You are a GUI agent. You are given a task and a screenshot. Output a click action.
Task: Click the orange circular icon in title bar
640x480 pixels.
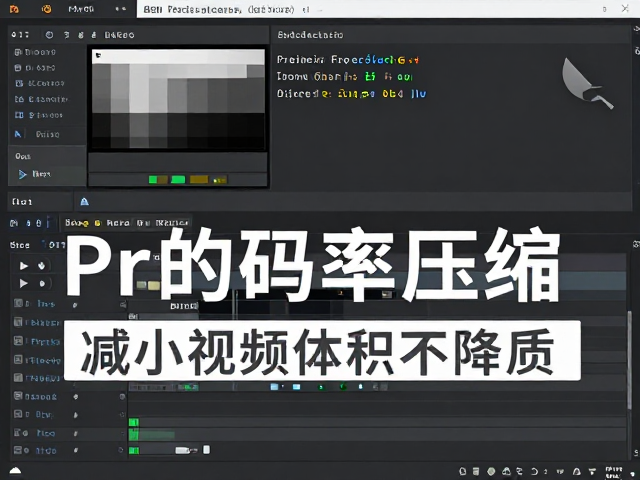pos(47,9)
